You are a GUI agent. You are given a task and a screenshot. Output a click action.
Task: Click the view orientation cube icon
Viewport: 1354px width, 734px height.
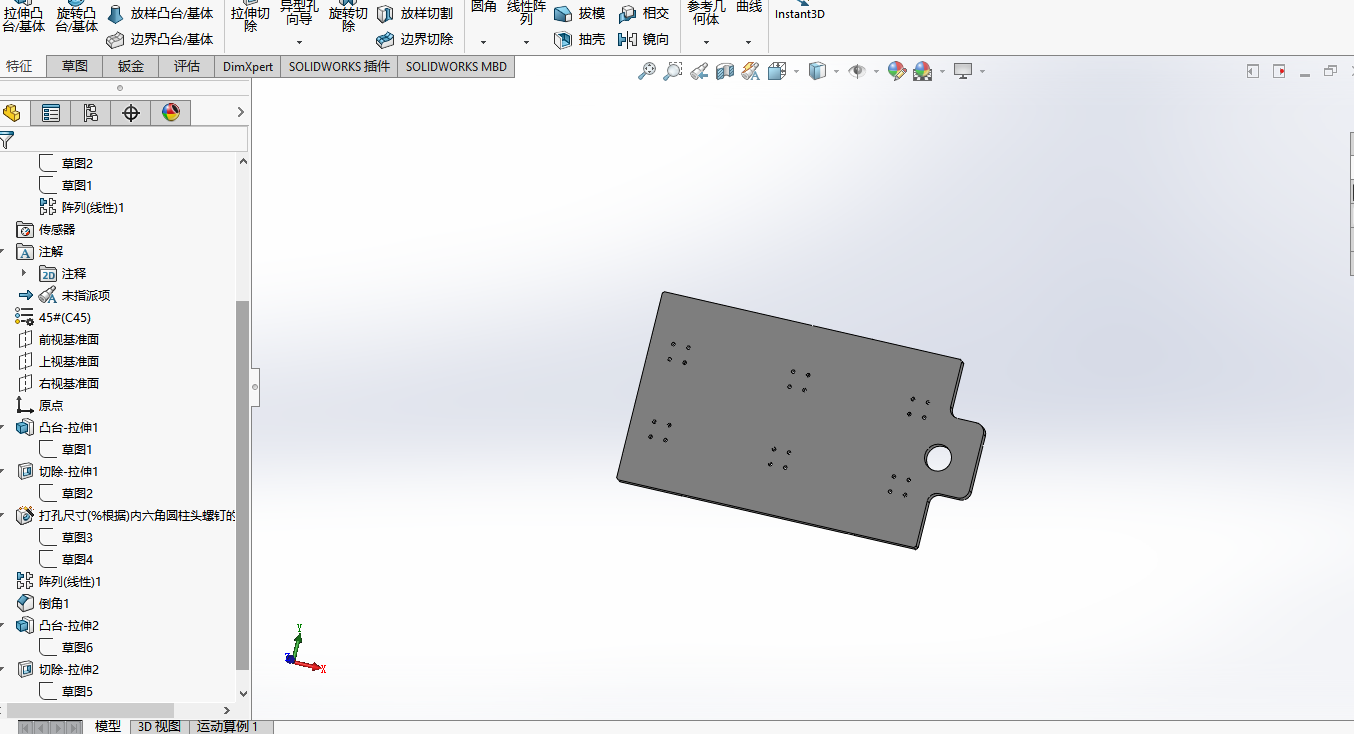click(777, 71)
